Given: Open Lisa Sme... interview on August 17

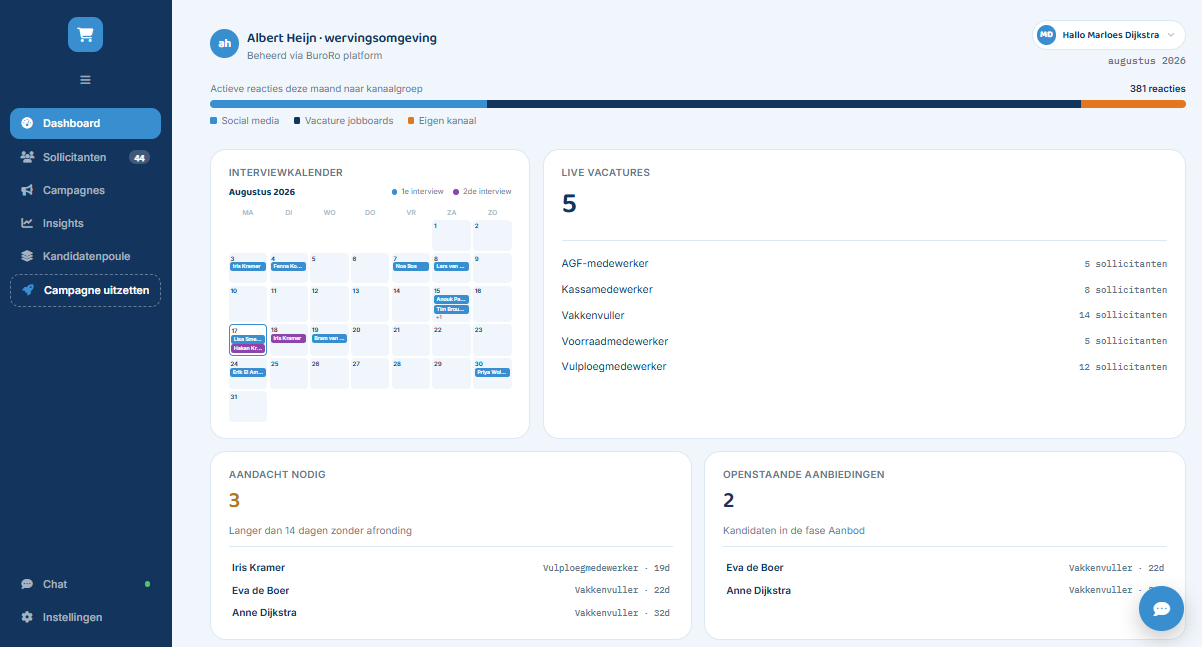Looking at the screenshot, I should (x=248, y=339).
